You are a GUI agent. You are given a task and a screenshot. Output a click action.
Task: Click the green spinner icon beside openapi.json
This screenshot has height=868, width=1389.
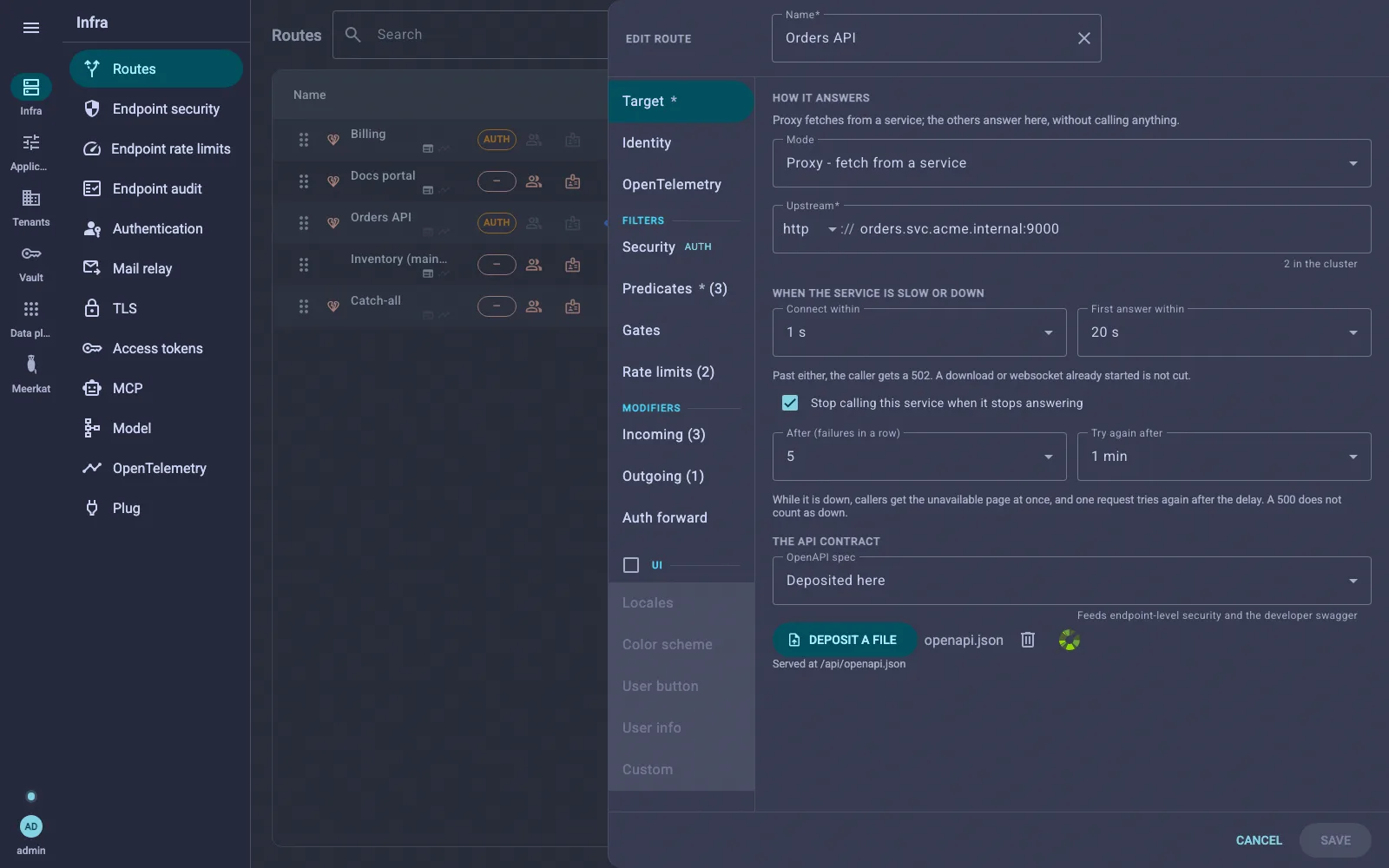(1070, 641)
